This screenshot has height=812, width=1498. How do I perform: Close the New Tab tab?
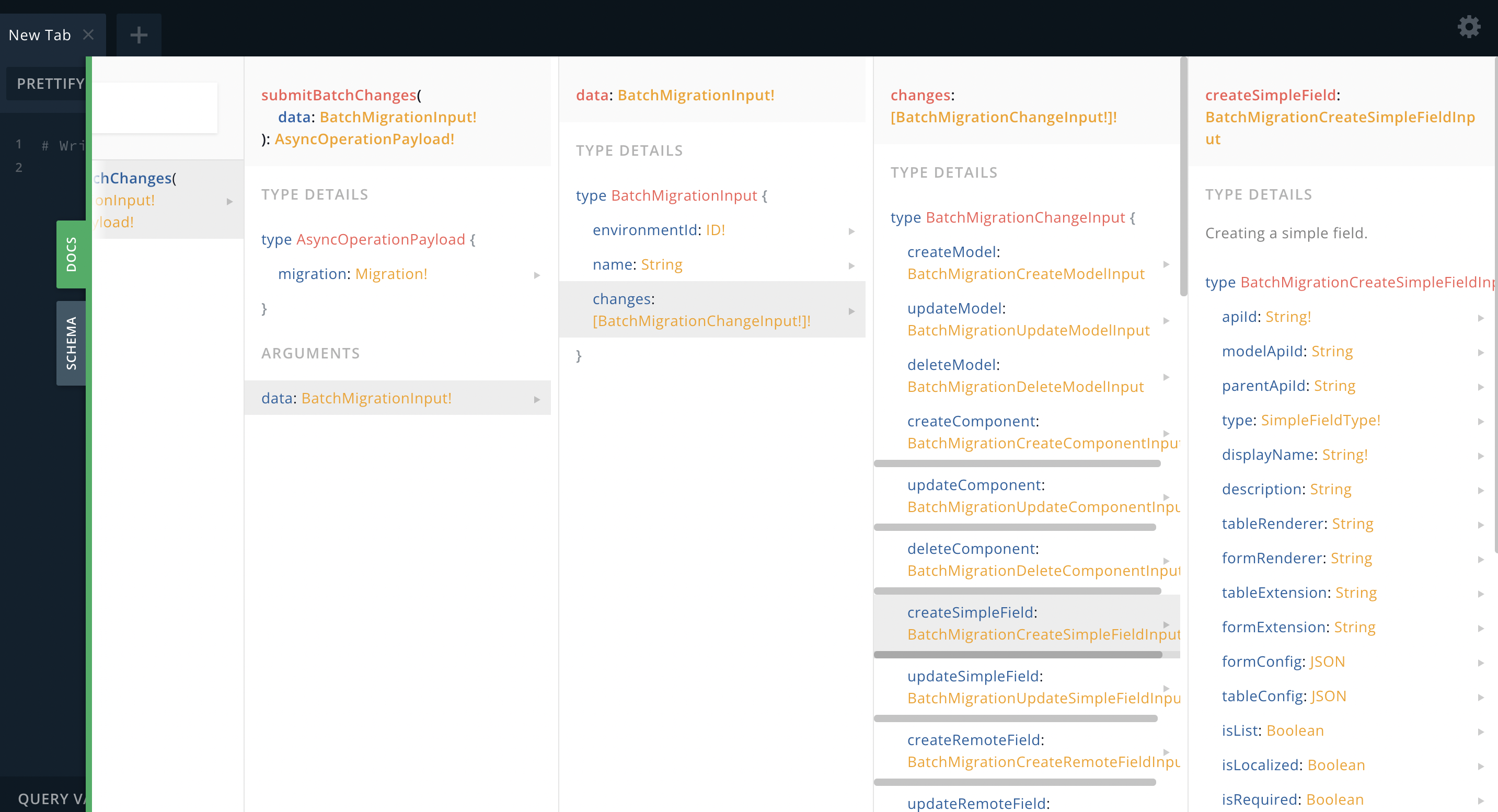(x=88, y=35)
